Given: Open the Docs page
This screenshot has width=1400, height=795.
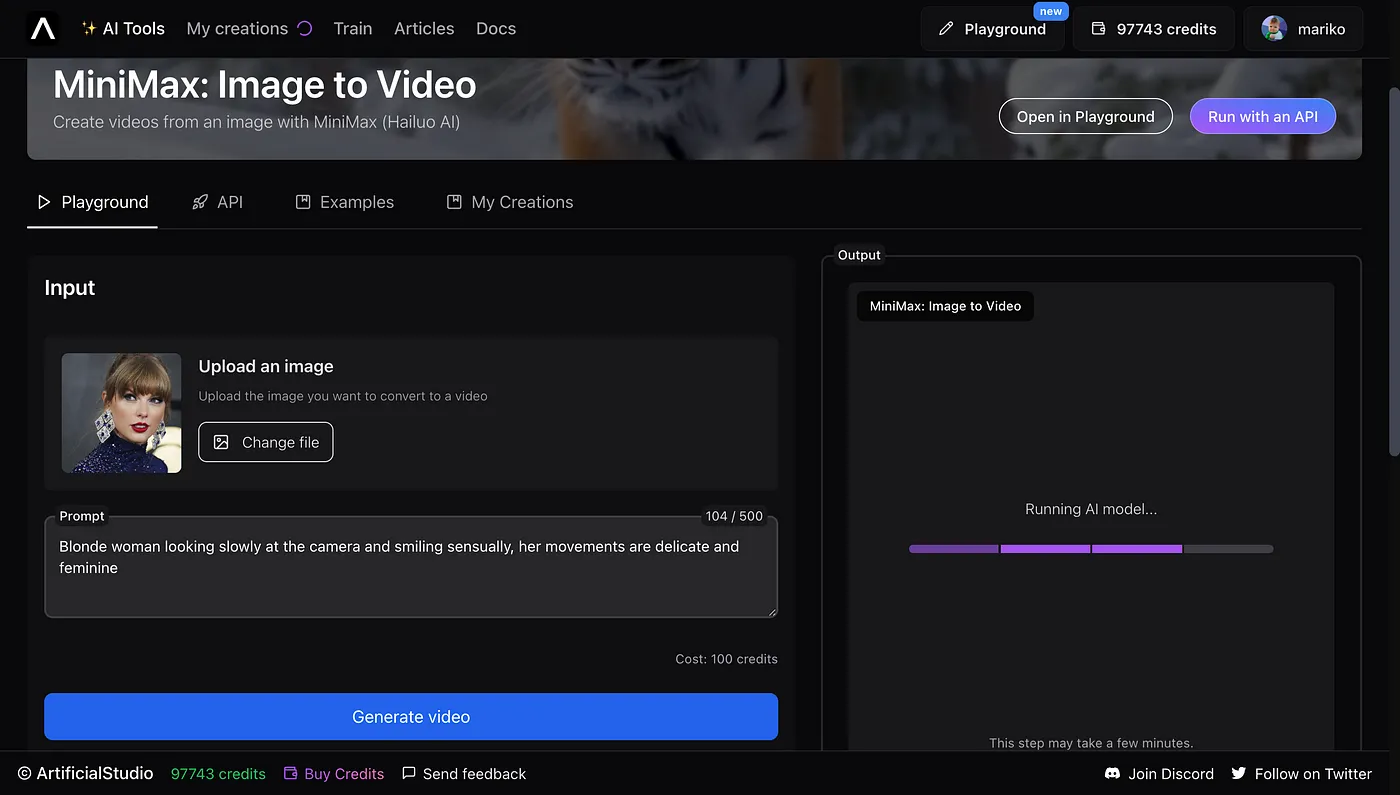Looking at the screenshot, I should 496,28.
